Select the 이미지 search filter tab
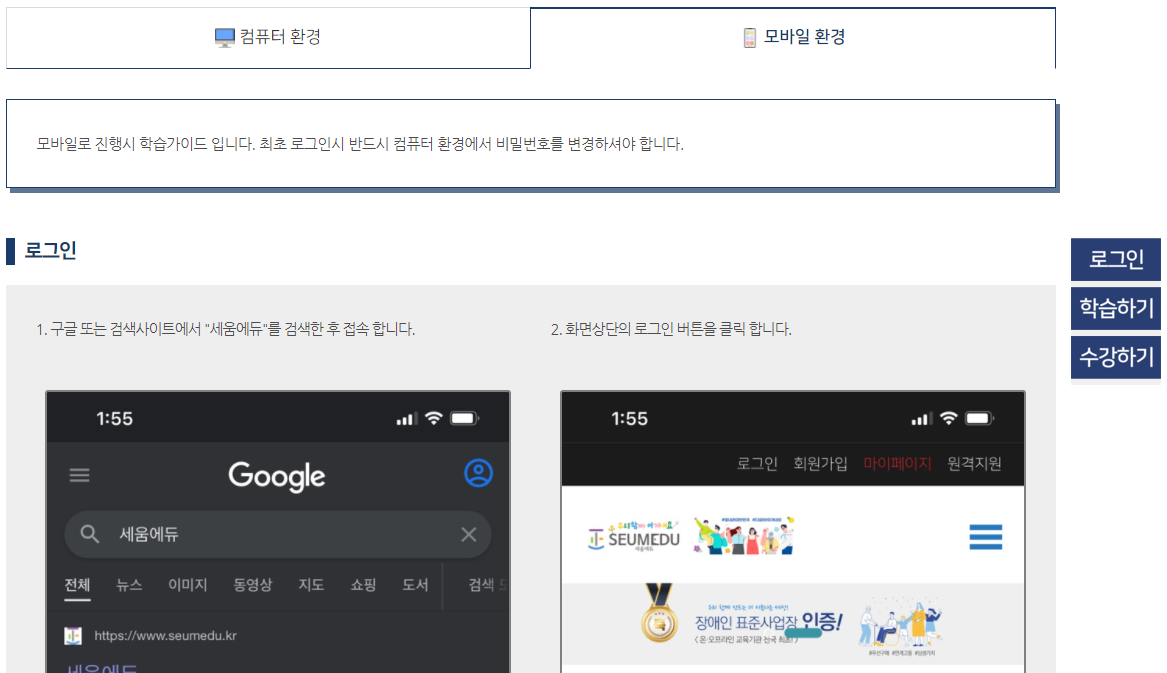 click(x=187, y=585)
